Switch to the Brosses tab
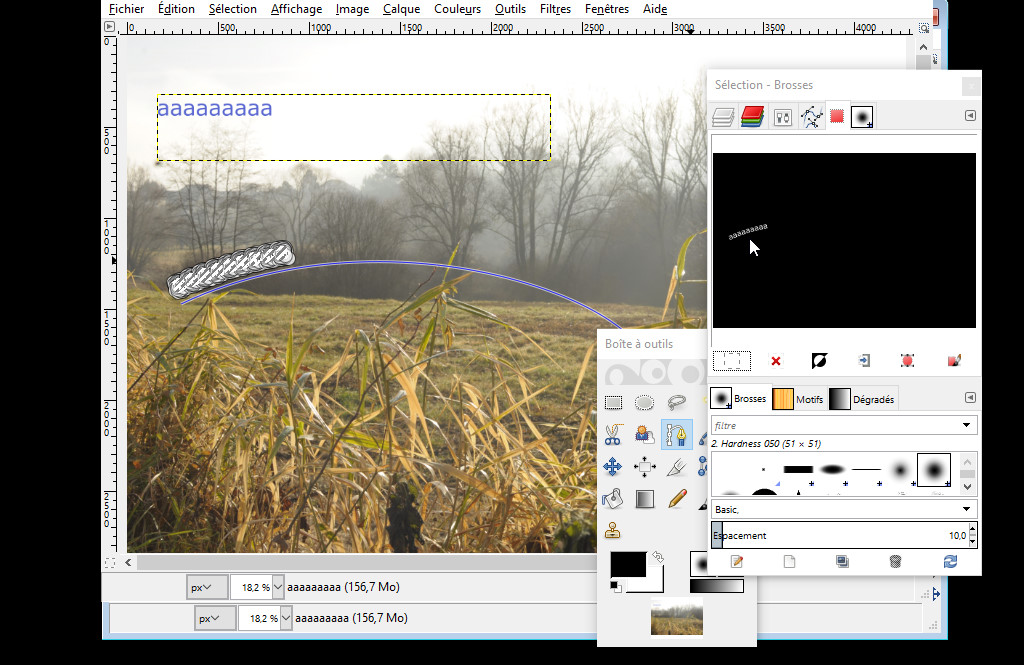Image resolution: width=1024 pixels, height=665 pixels. (x=739, y=398)
